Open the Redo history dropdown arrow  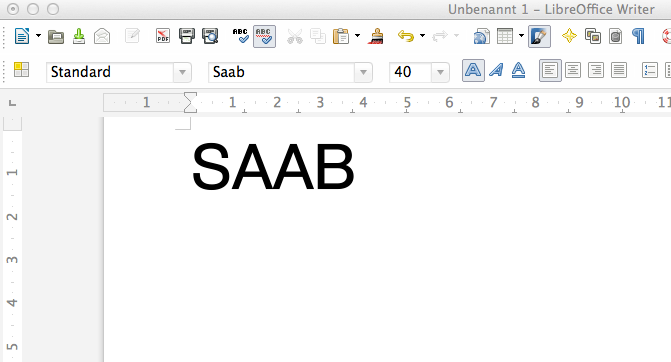(456, 36)
